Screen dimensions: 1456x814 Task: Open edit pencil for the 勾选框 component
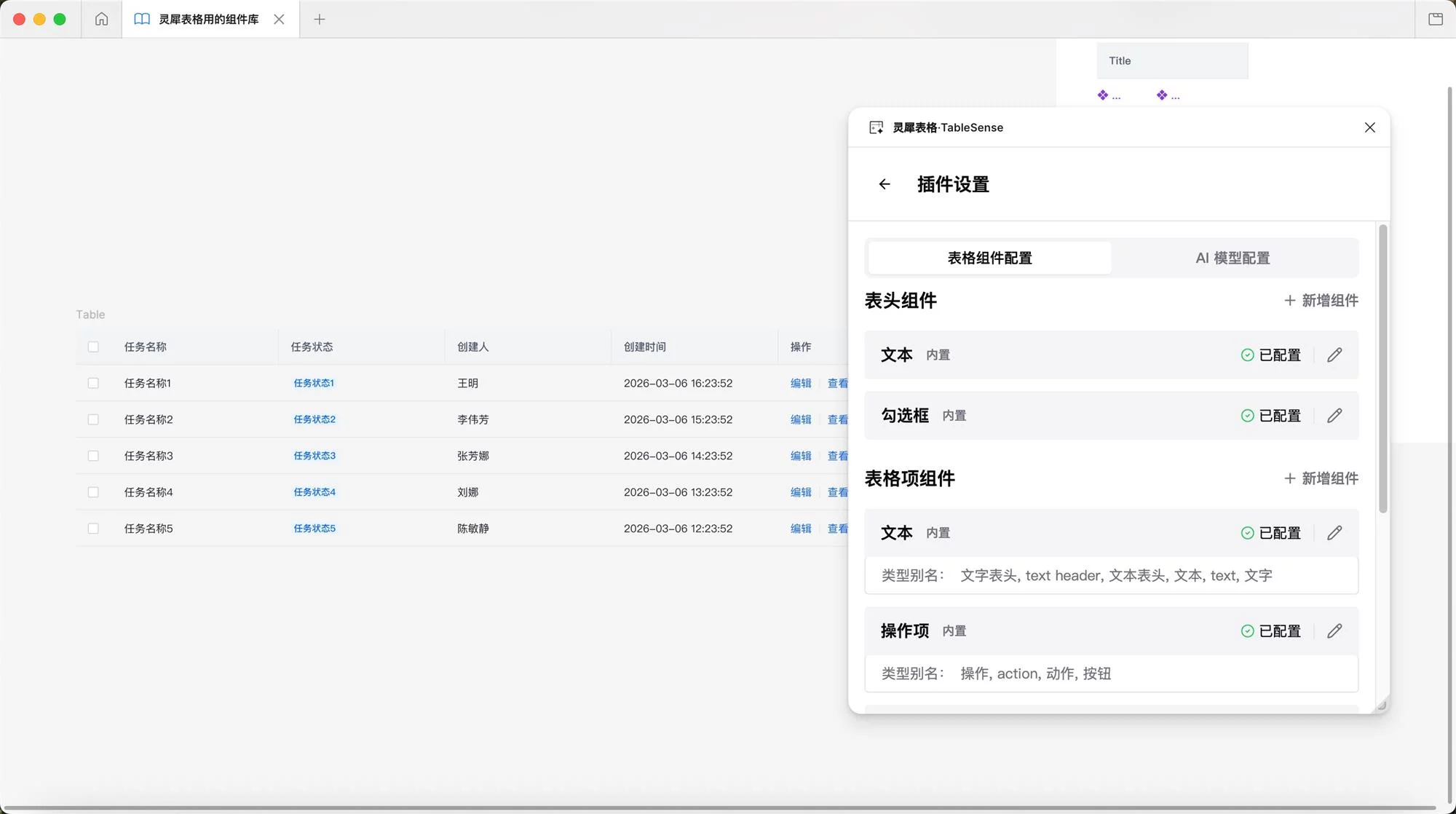[1335, 415]
